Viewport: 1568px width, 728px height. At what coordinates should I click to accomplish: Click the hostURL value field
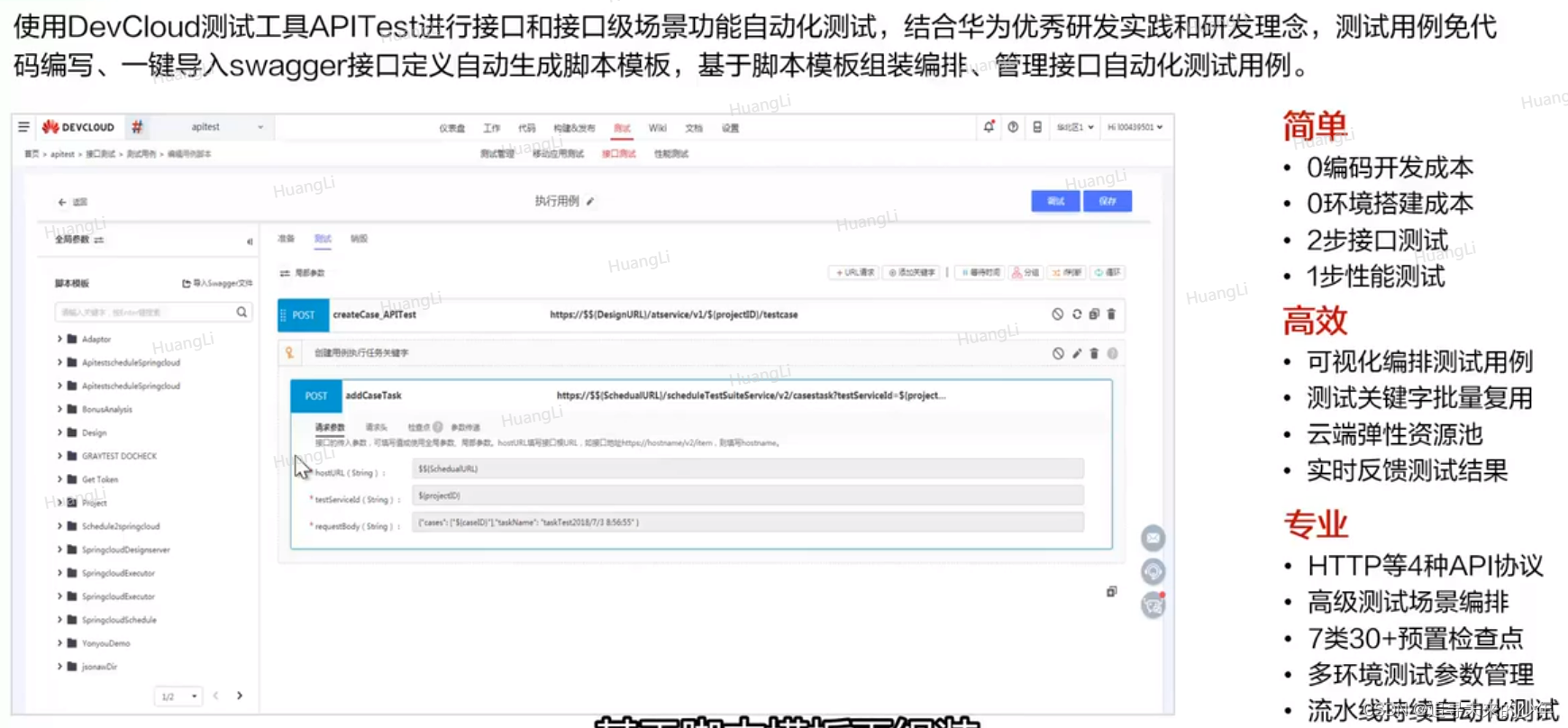pyautogui.click(x=748, y=469)
